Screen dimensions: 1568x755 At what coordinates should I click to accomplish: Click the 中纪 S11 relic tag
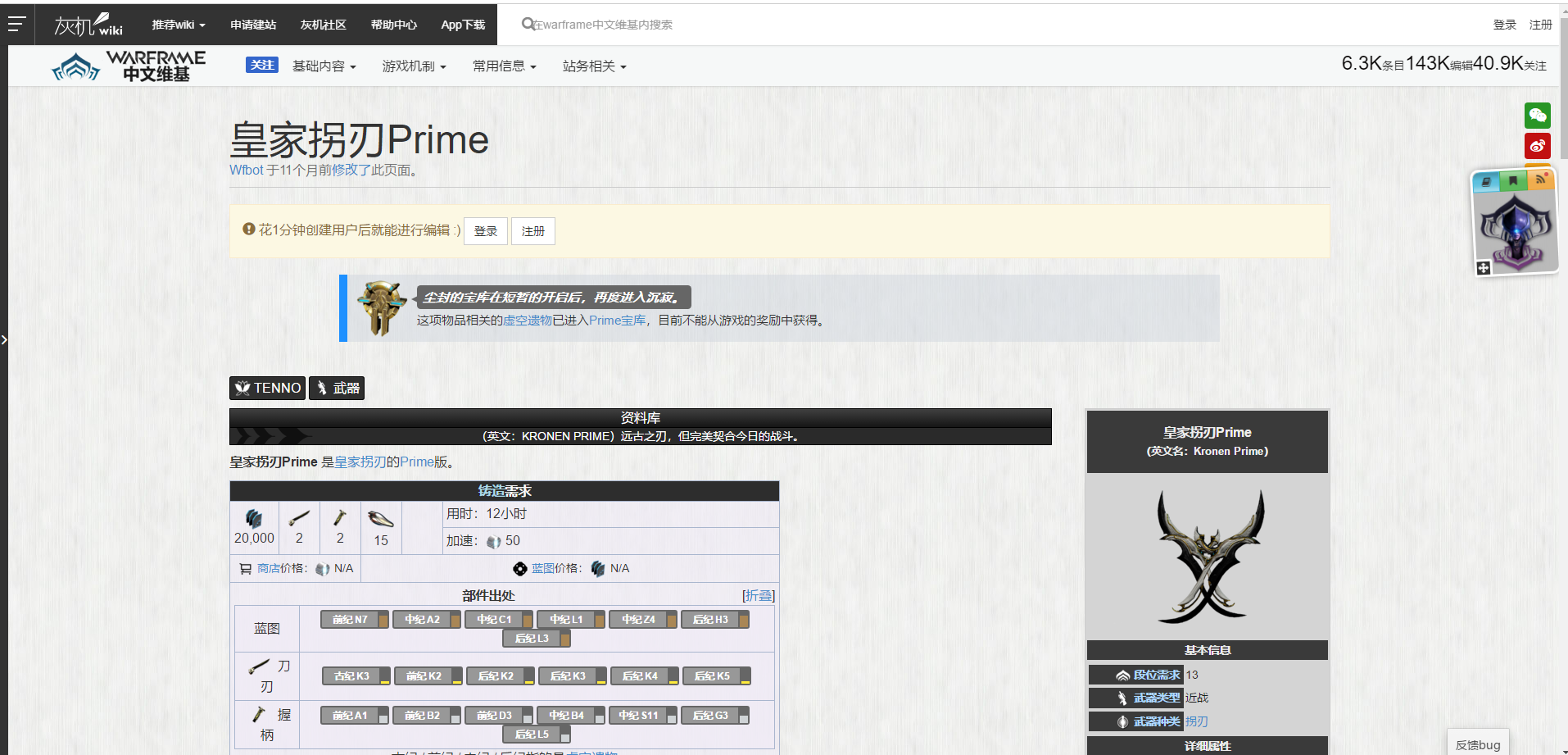tap(643, 716)
